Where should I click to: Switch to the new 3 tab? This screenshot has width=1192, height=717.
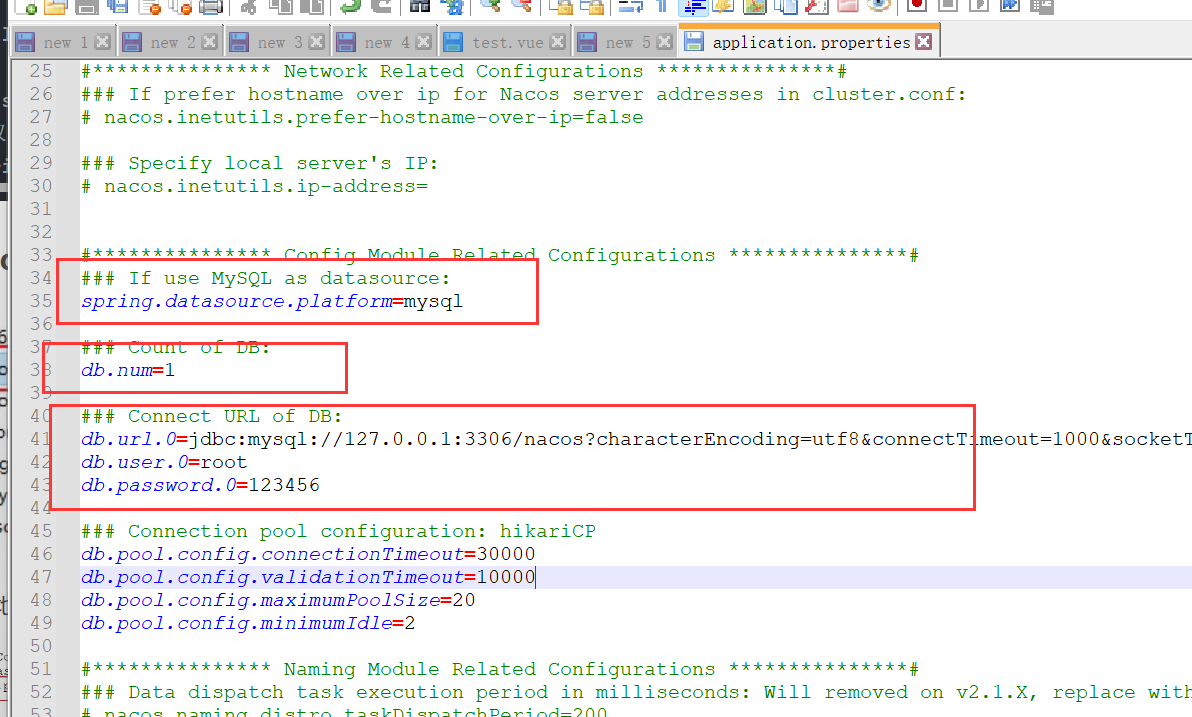(277, 43)
